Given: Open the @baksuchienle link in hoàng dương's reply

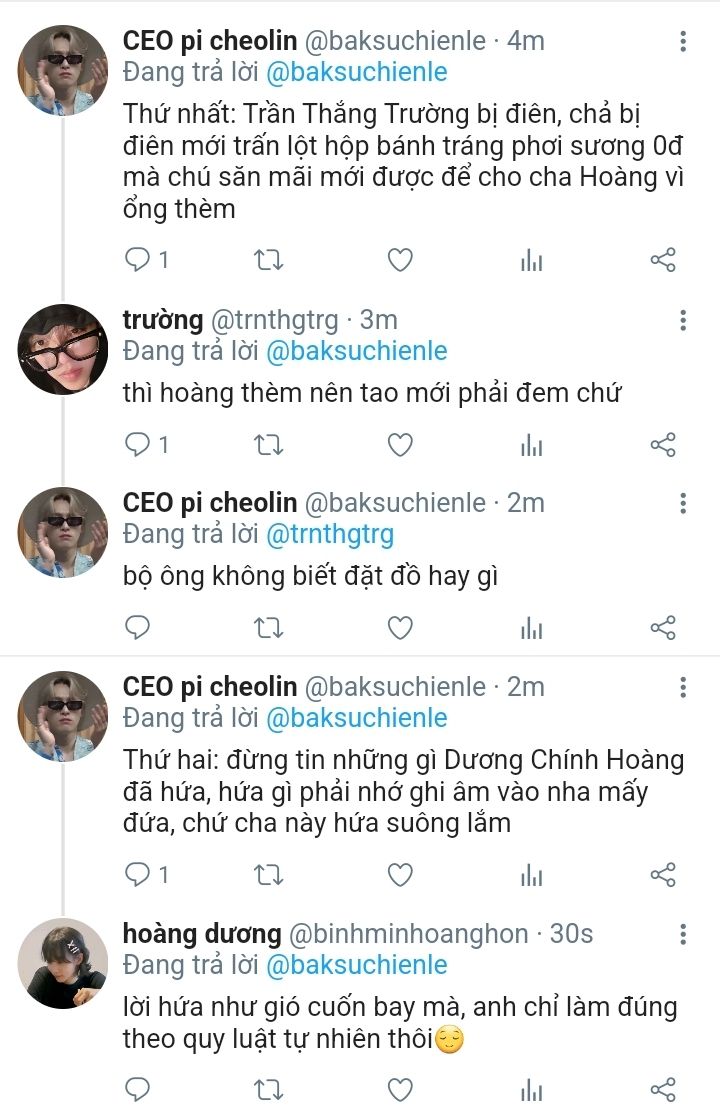Looking at the screenshot, I should click(356, 965).
